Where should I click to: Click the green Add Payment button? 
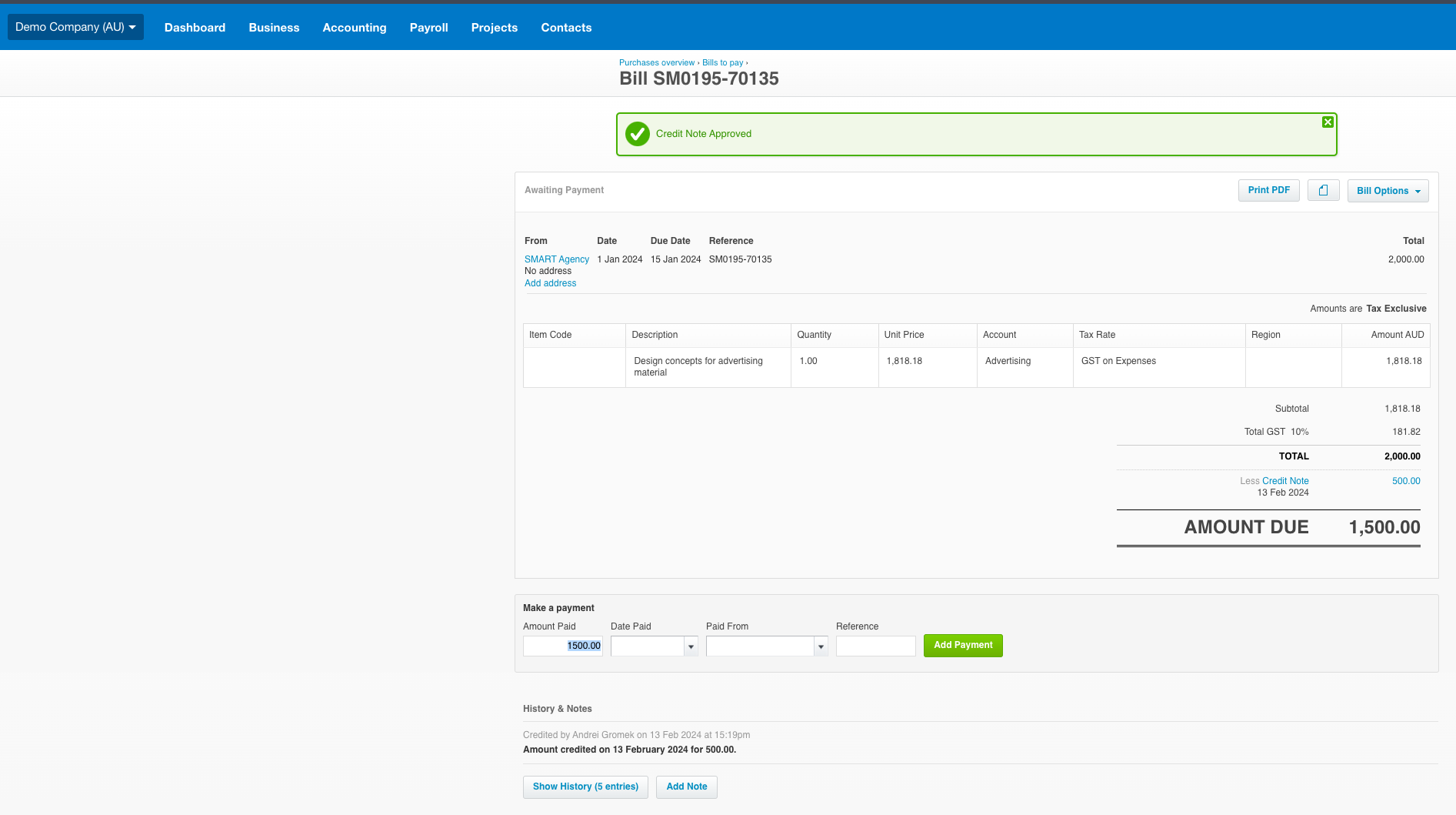(x=963, y=645)
